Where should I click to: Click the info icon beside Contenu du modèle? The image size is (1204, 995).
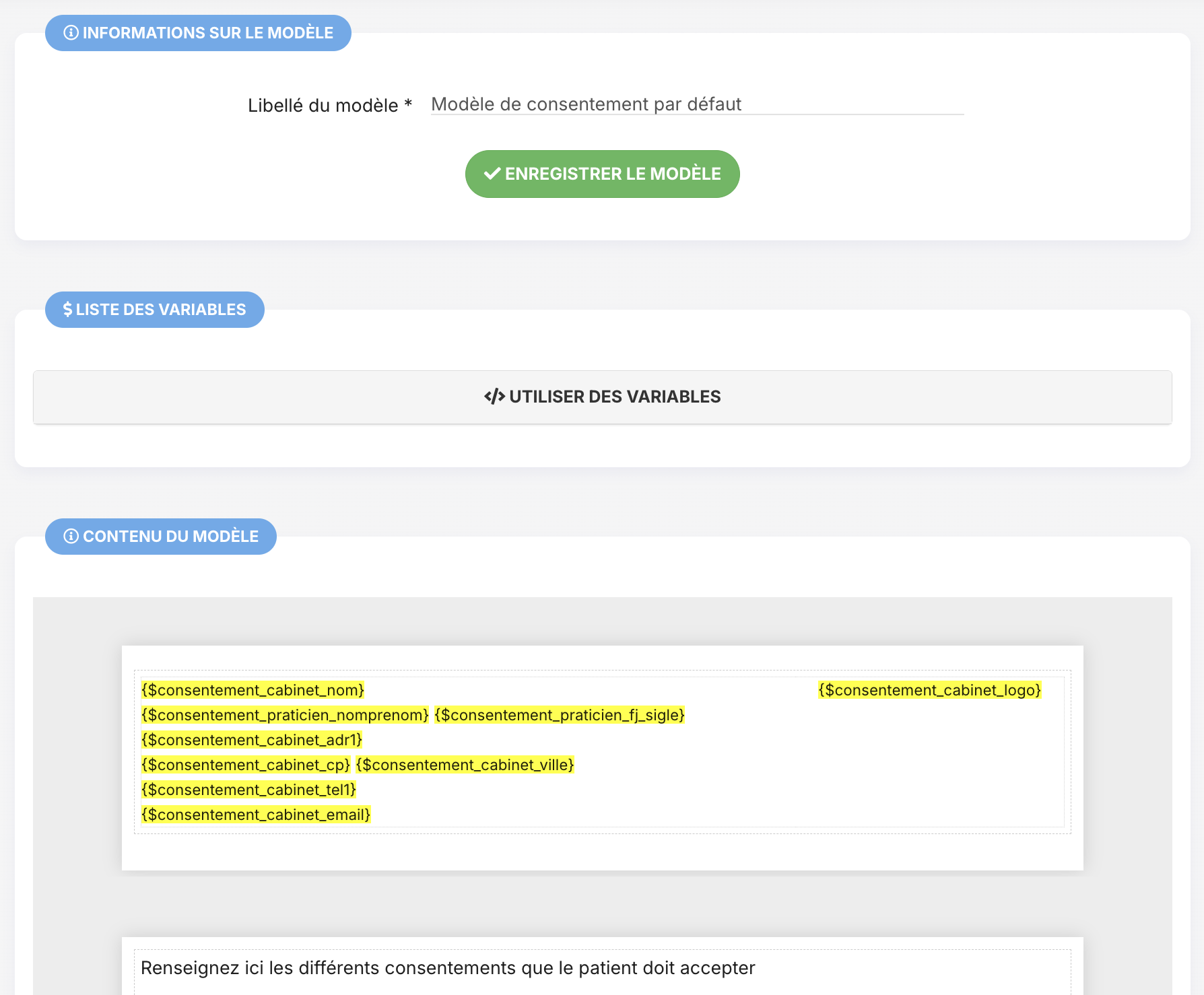(x=71, y=537)
